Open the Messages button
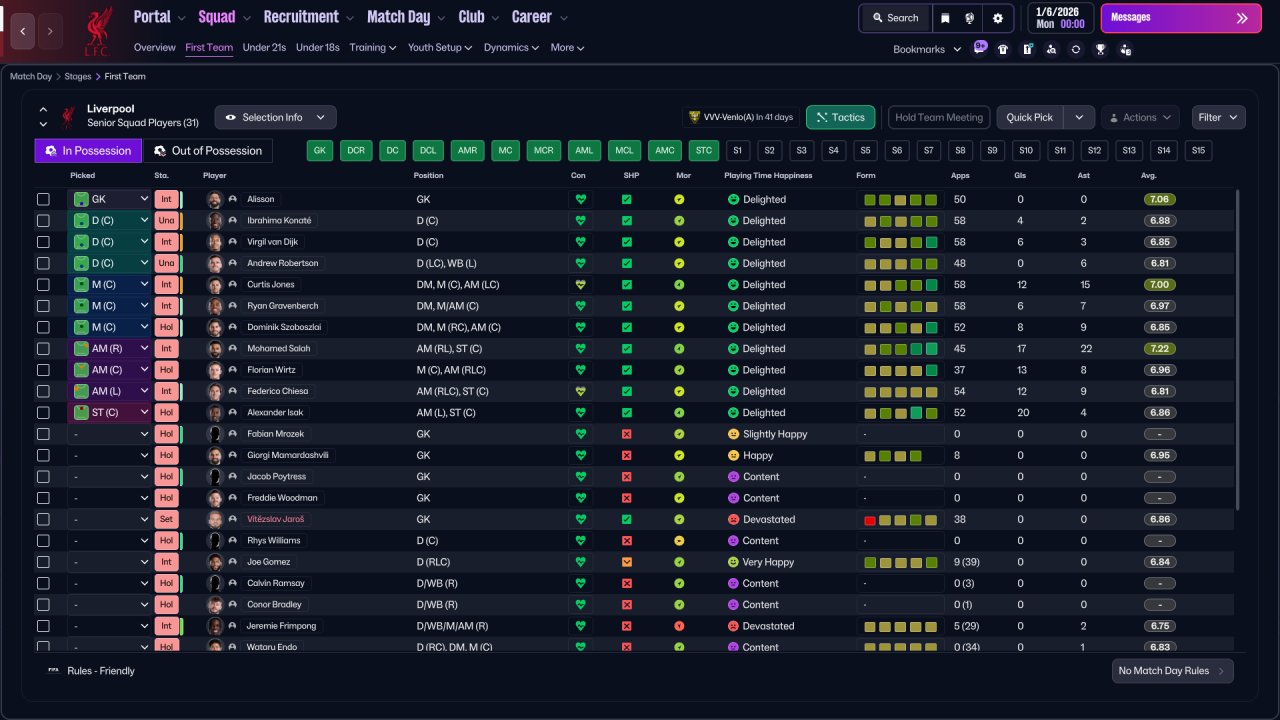This screenshot has height=720, width=1280. (x=1180, y=18)
